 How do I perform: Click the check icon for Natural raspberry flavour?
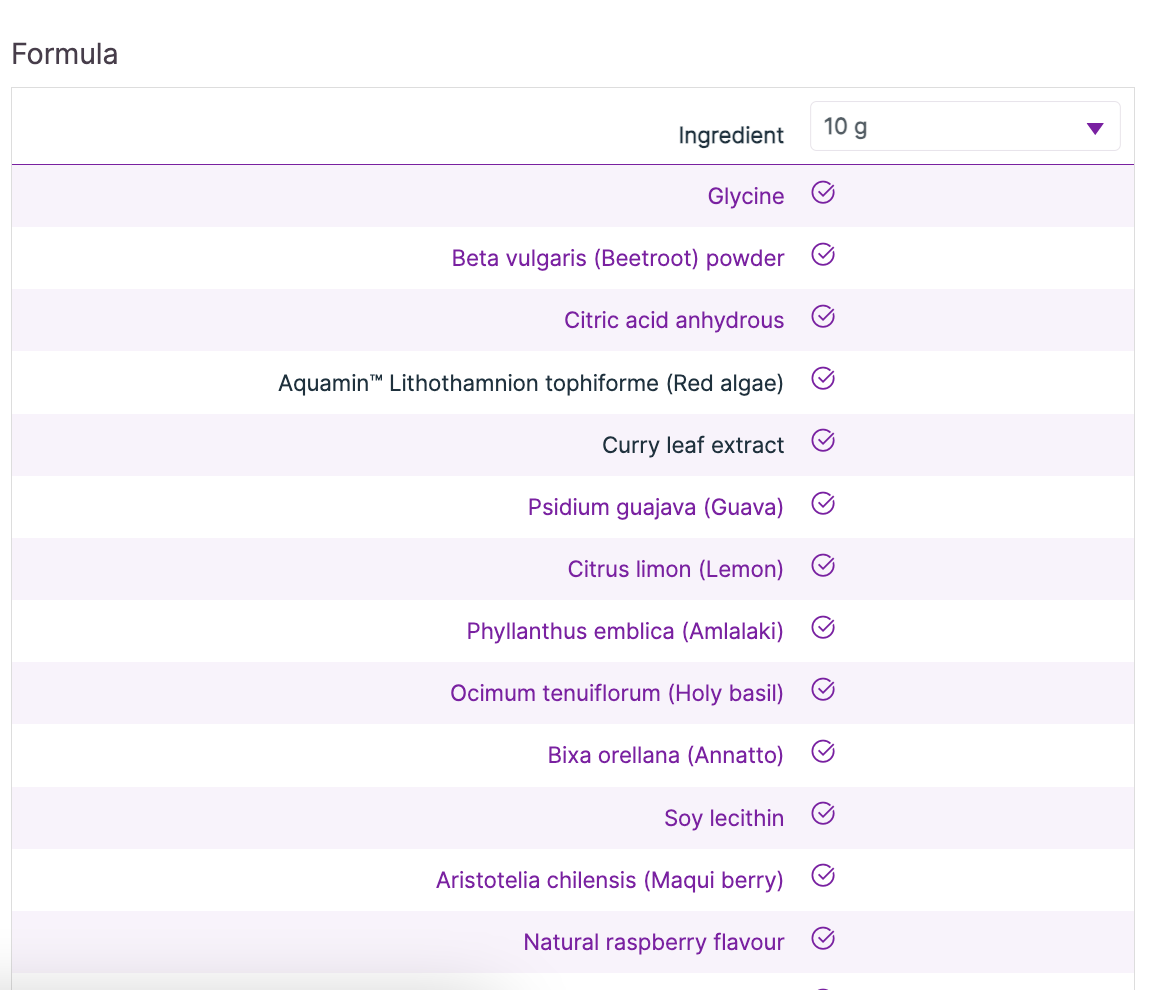(x=823, y=939)
